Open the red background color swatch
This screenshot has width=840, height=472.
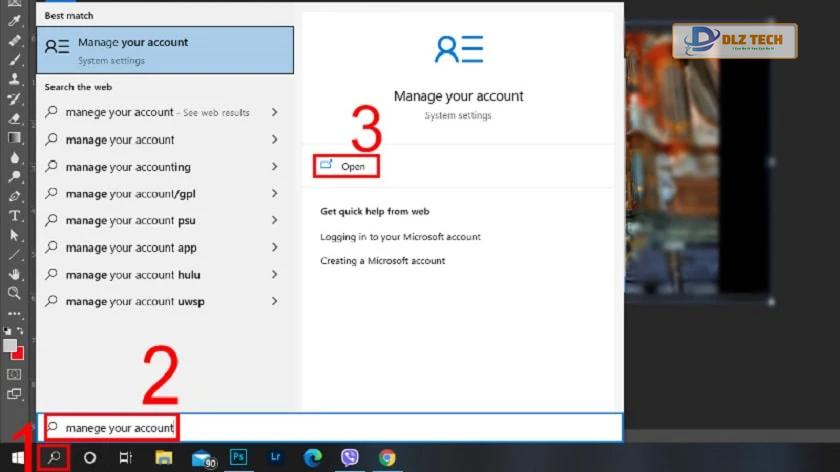point(19,354)
